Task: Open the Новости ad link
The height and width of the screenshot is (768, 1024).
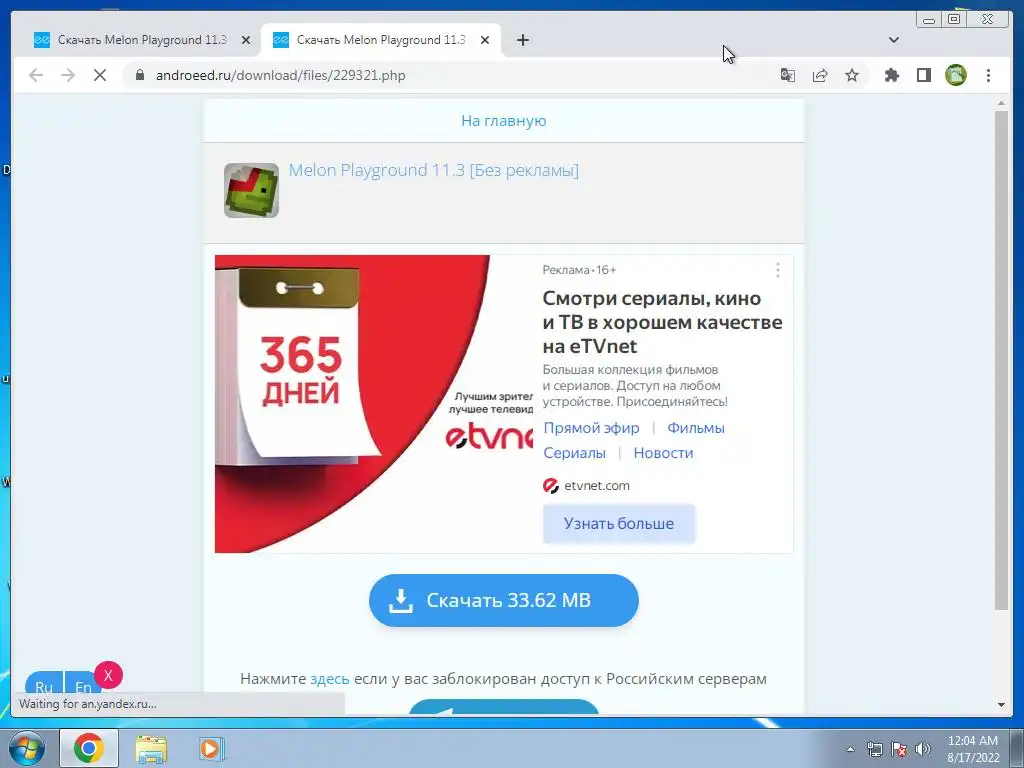Action: click(663, 453)
